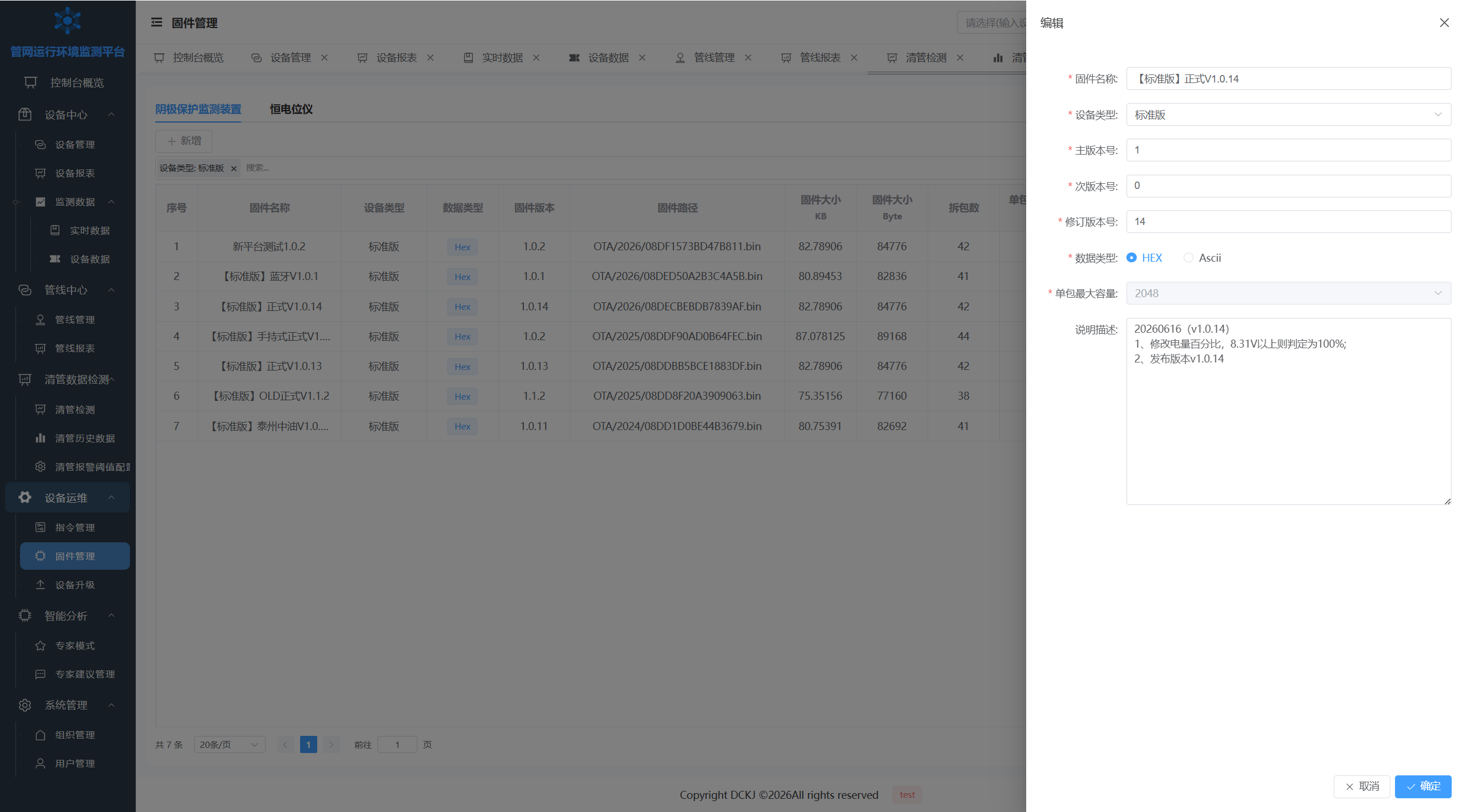Click the 控制台概览 sidebar item
This screenshot has height=812, width=1466.
(x=68, y=82)
